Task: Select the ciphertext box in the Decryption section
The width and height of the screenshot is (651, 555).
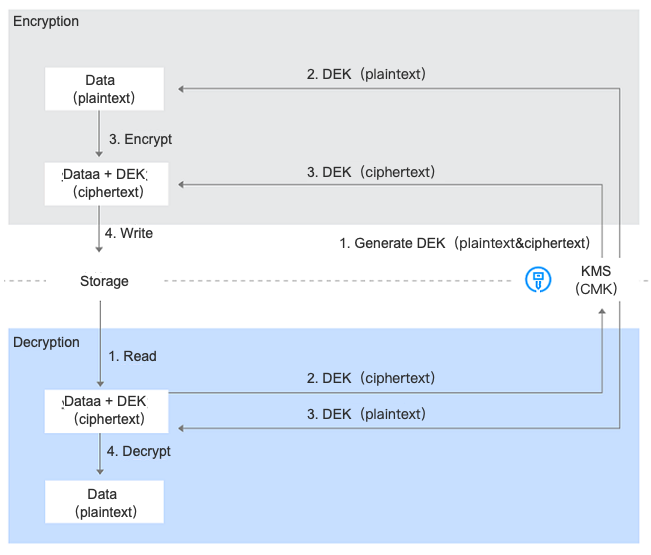Action: pos(104,410)
